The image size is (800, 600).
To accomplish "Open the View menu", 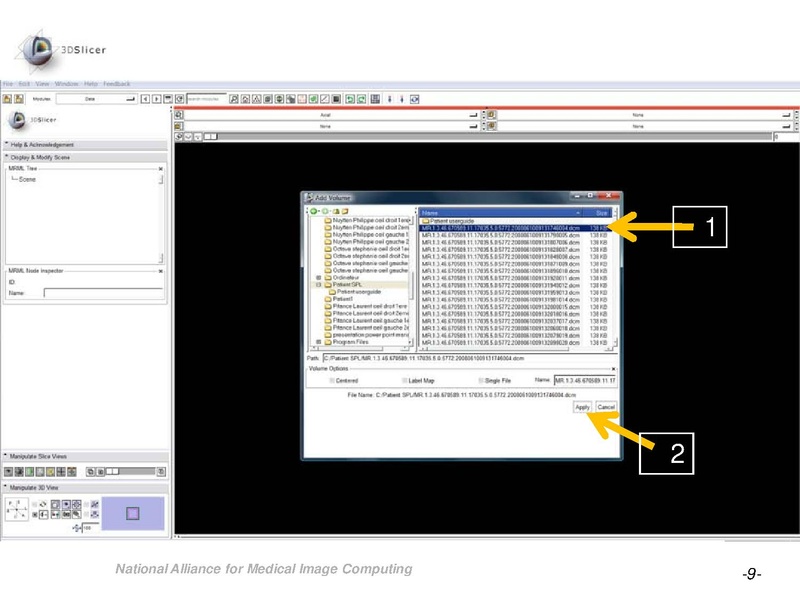I will point(42,84).
